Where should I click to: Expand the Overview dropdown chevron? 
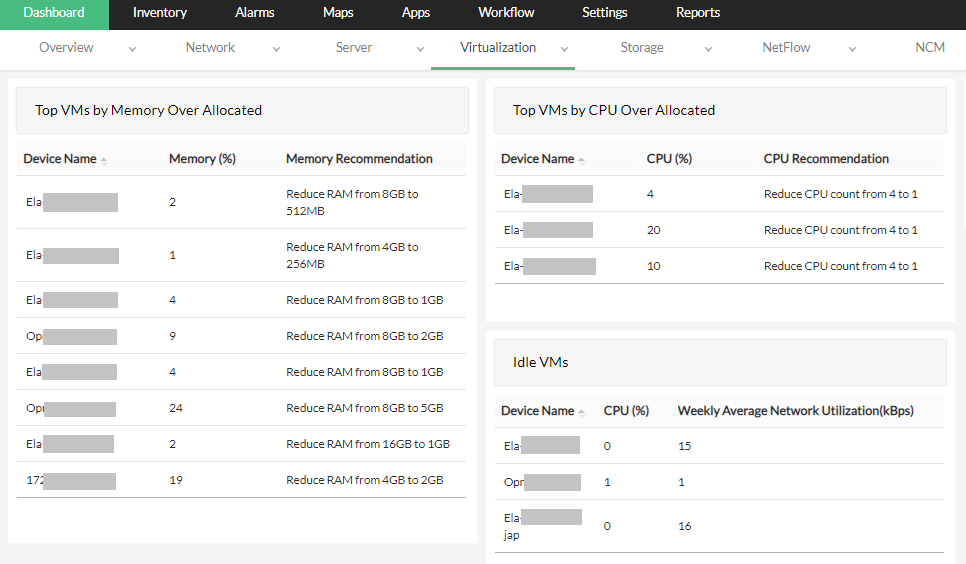[x=133, y=48]
